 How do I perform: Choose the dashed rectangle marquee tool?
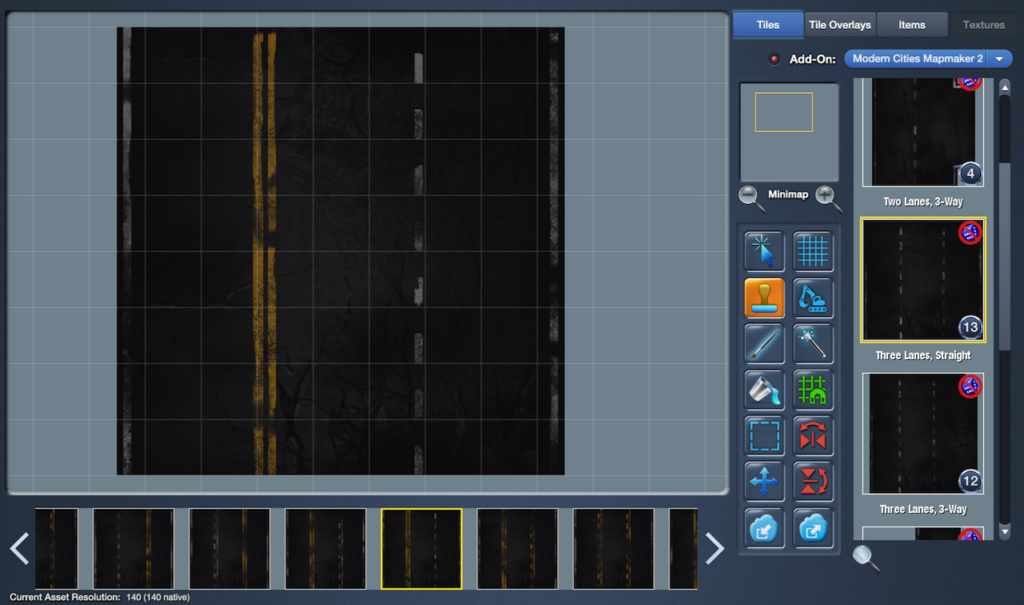764,436
